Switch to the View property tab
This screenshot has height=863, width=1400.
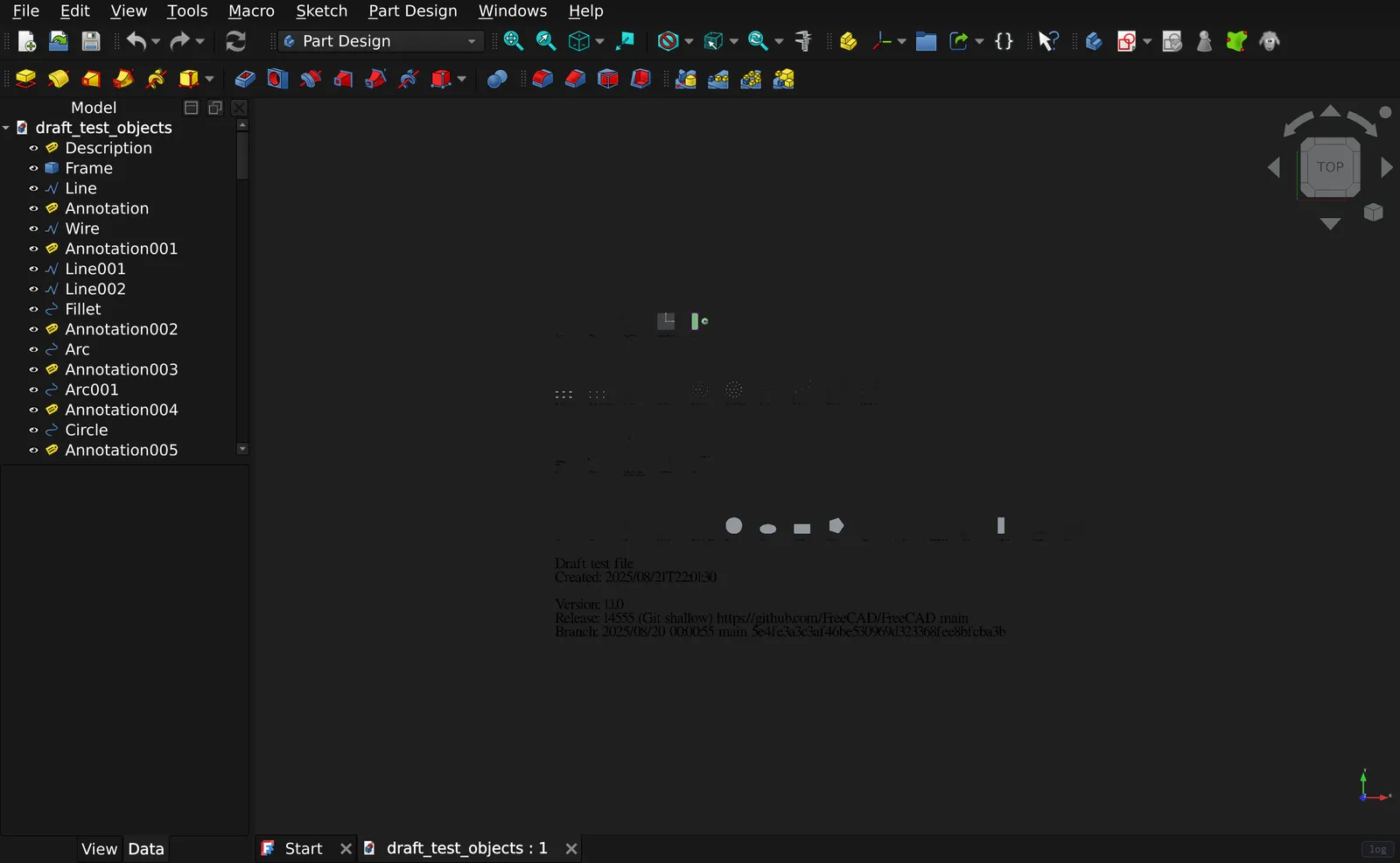coord(99,849)
